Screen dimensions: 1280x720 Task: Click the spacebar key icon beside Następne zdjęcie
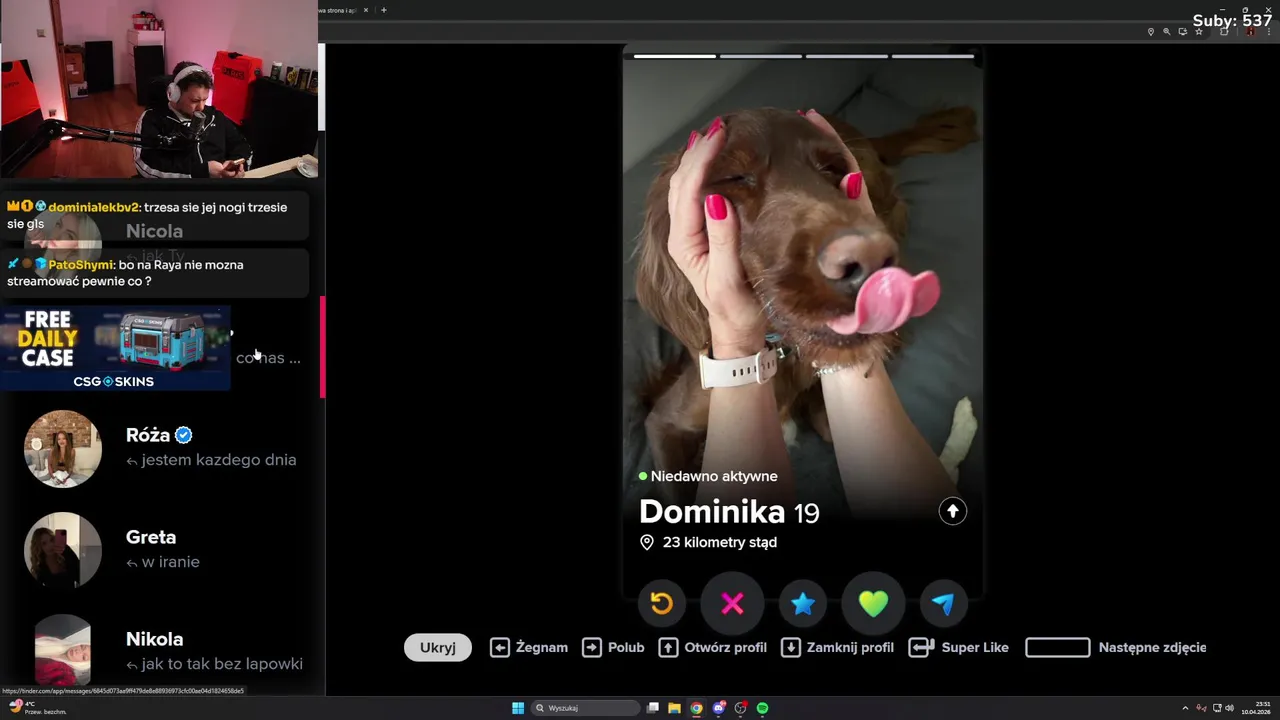coord(1058,647)
